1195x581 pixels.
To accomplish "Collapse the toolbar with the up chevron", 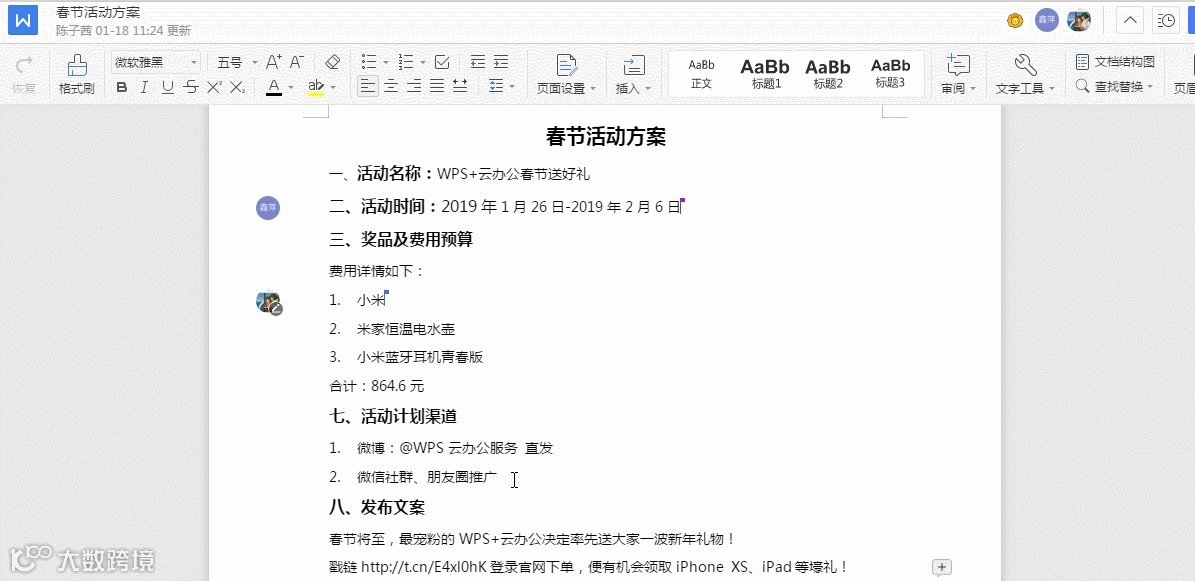I will click(x=1129, y=21).
